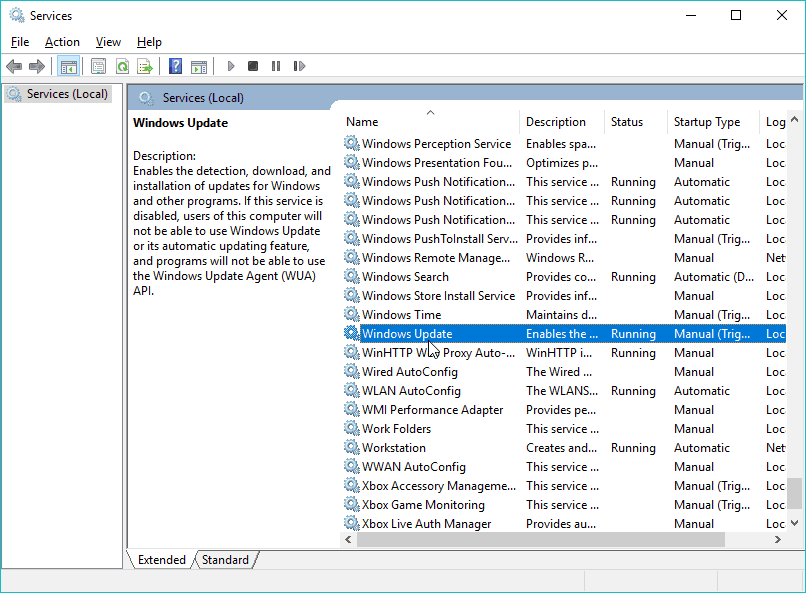Click gear icon of Windows Update row

tap(352, 333)
